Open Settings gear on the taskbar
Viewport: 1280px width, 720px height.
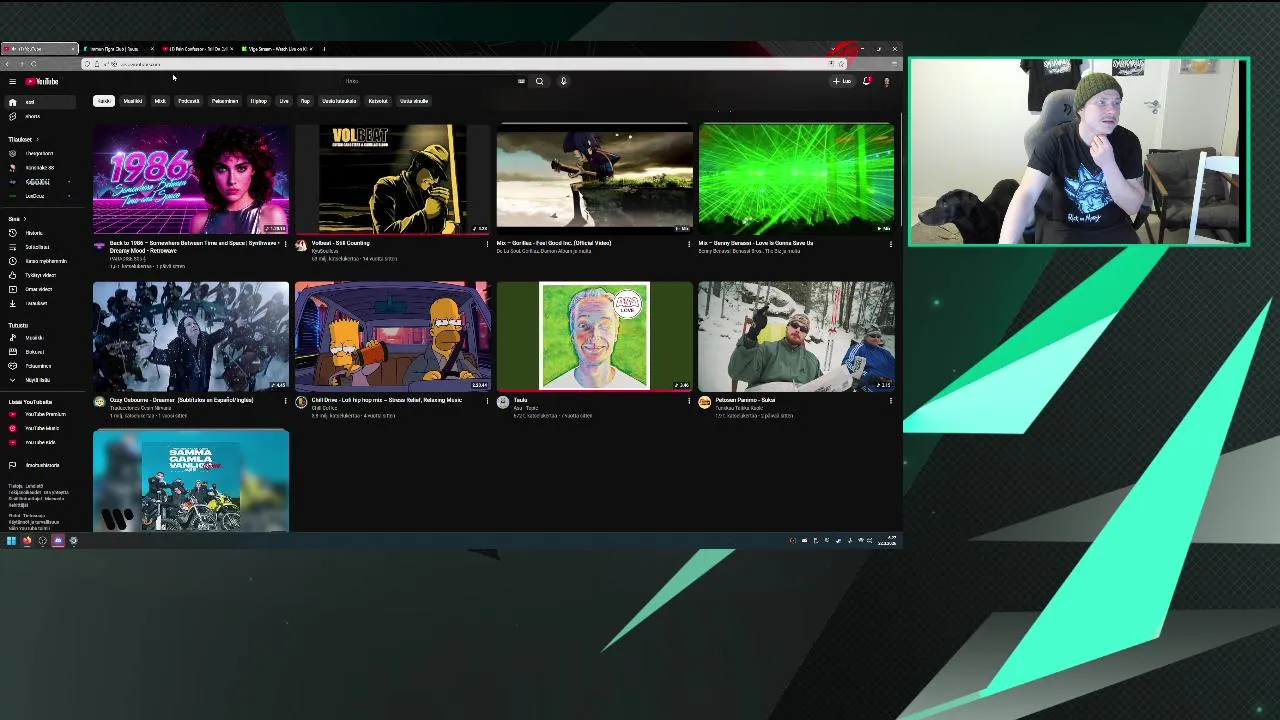click(x=73, y=541)
